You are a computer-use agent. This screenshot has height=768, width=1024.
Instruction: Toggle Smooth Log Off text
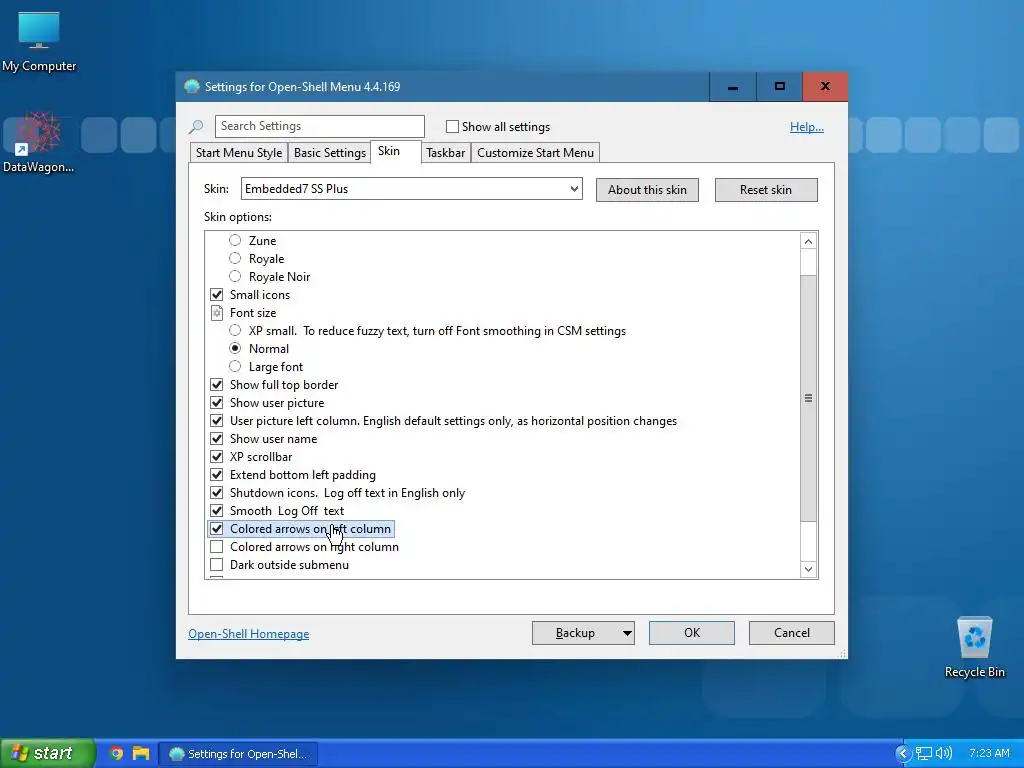point(217,511)
